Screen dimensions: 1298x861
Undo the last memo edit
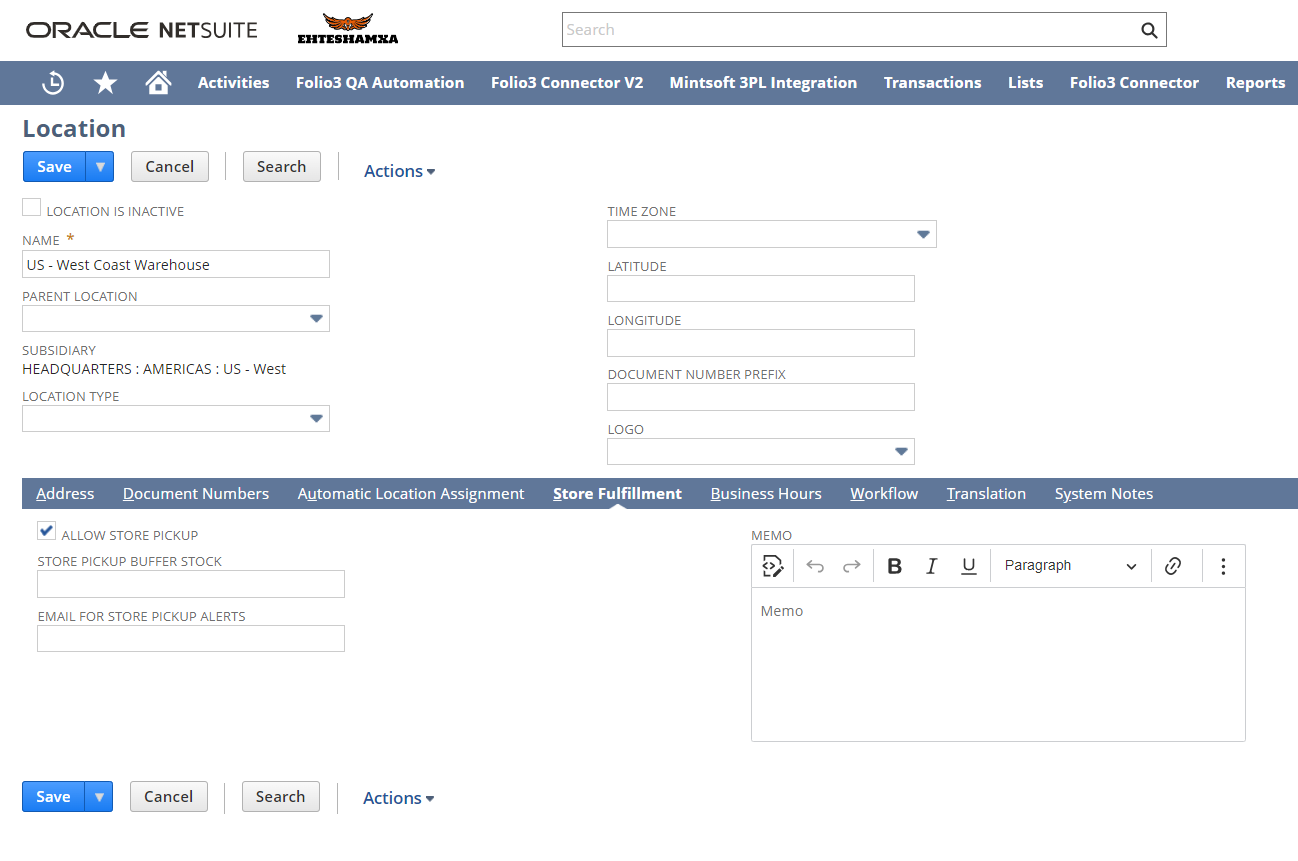[815, 566]
